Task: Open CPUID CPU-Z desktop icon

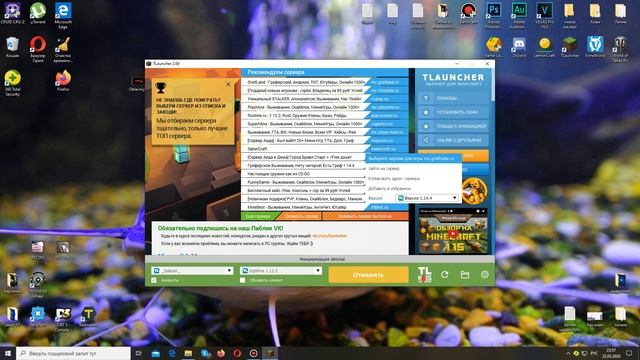Action: (13, 13)
